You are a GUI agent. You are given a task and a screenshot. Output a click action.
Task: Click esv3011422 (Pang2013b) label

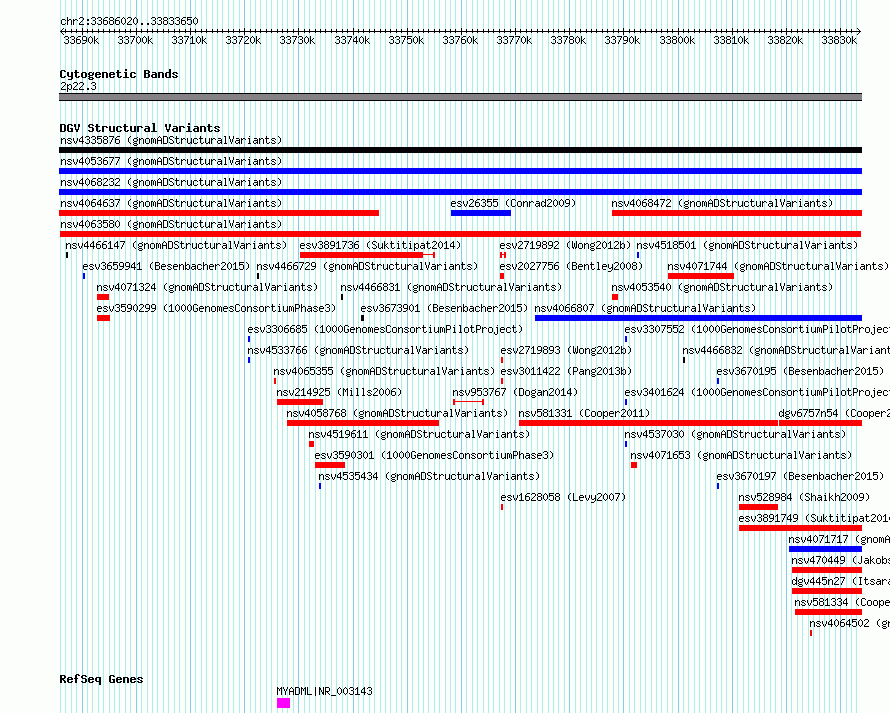[566, 371]
